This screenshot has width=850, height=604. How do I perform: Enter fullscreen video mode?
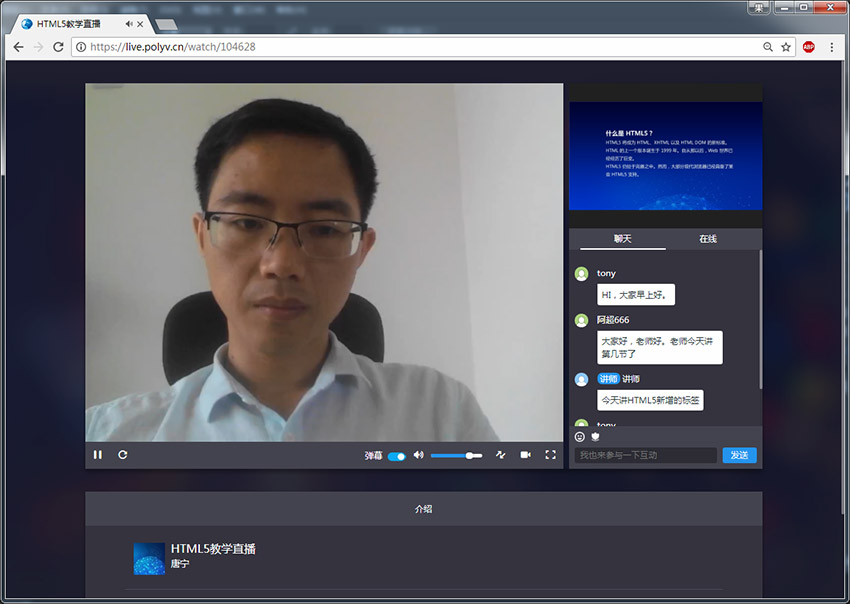[550, 455]
